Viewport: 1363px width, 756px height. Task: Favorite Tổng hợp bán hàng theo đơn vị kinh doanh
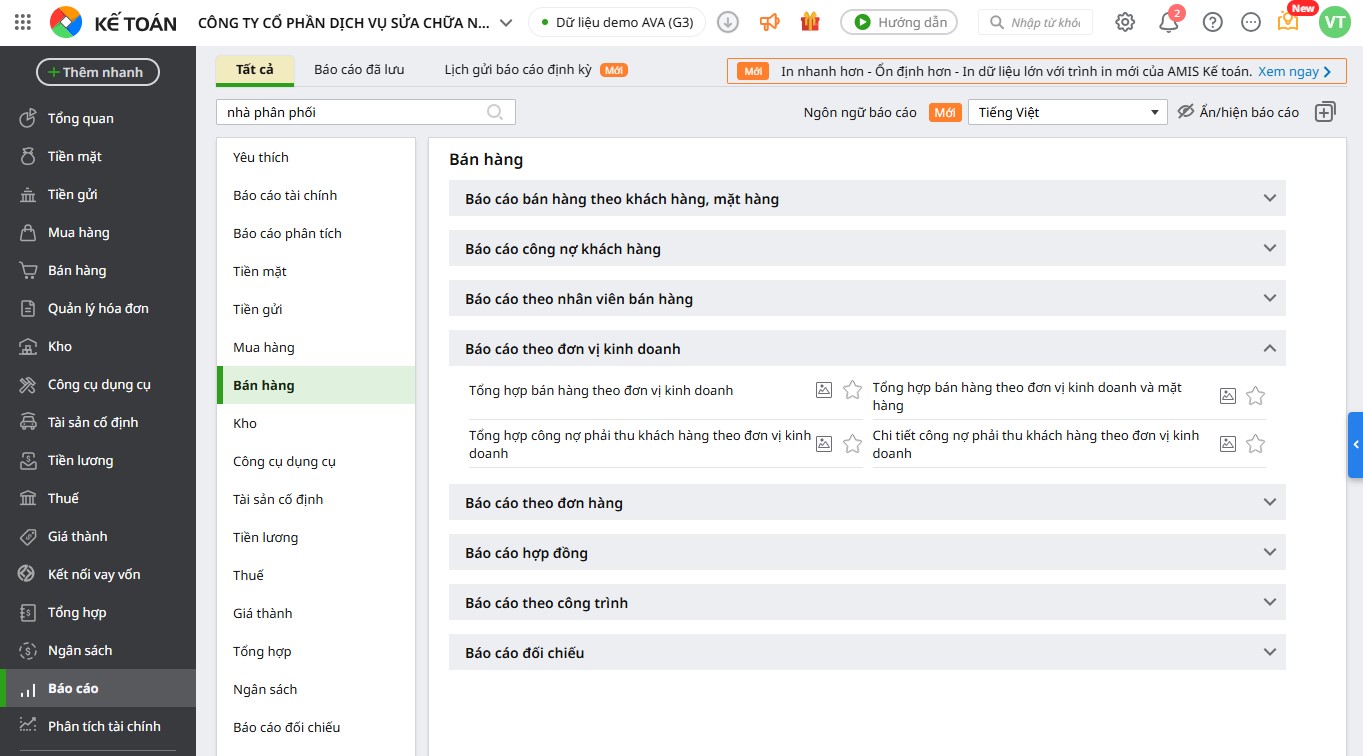pos(852,390)
